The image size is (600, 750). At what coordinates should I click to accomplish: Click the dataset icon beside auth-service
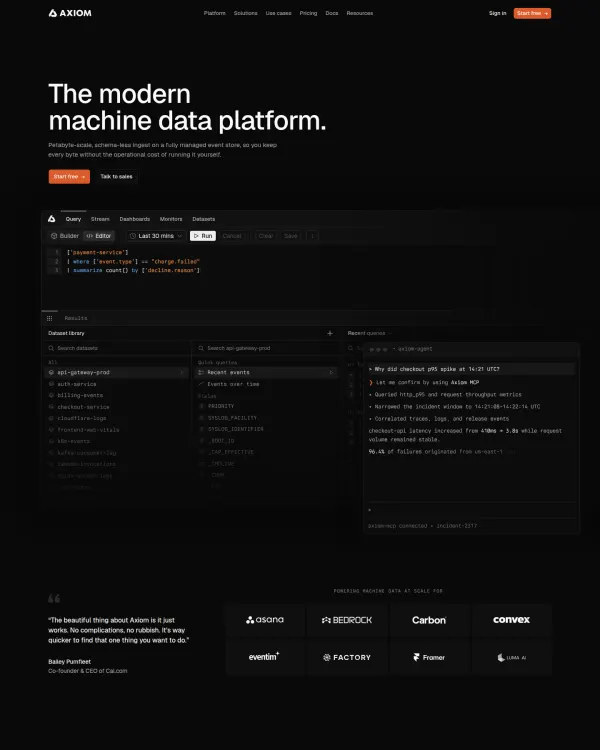click(x=52, y=384)
